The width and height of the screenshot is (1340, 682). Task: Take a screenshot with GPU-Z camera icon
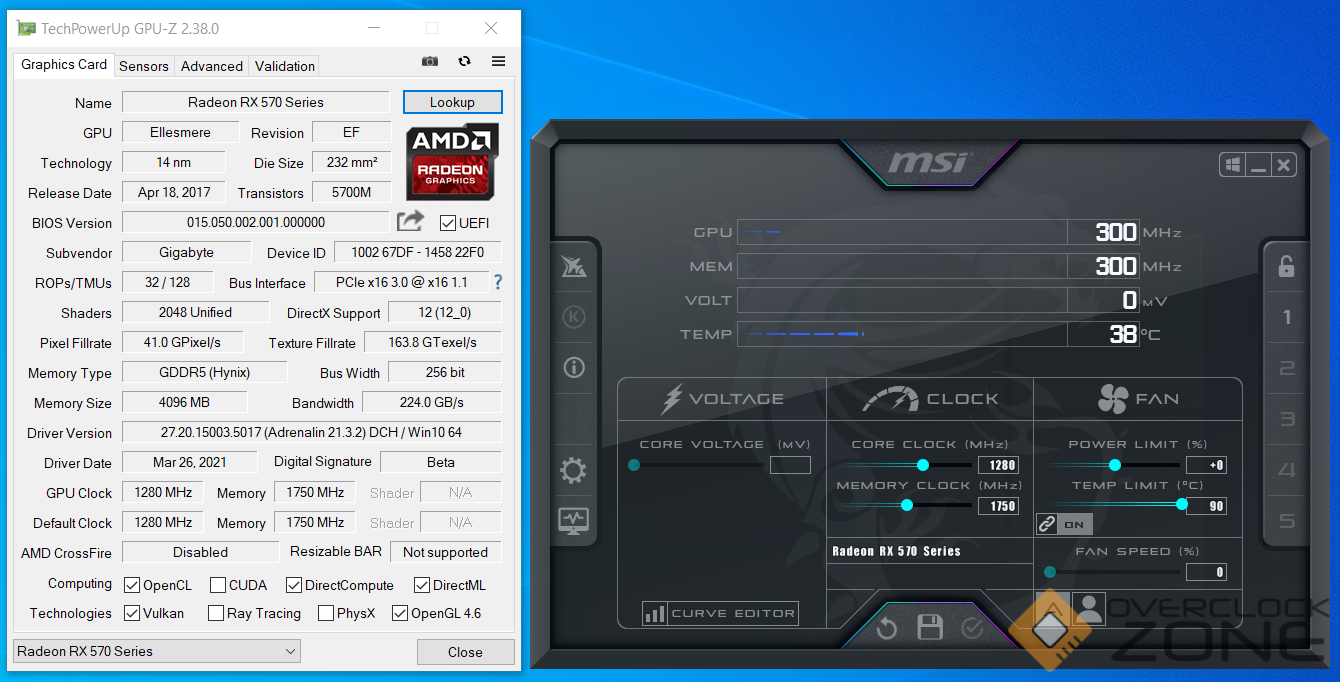pos(430,61)
